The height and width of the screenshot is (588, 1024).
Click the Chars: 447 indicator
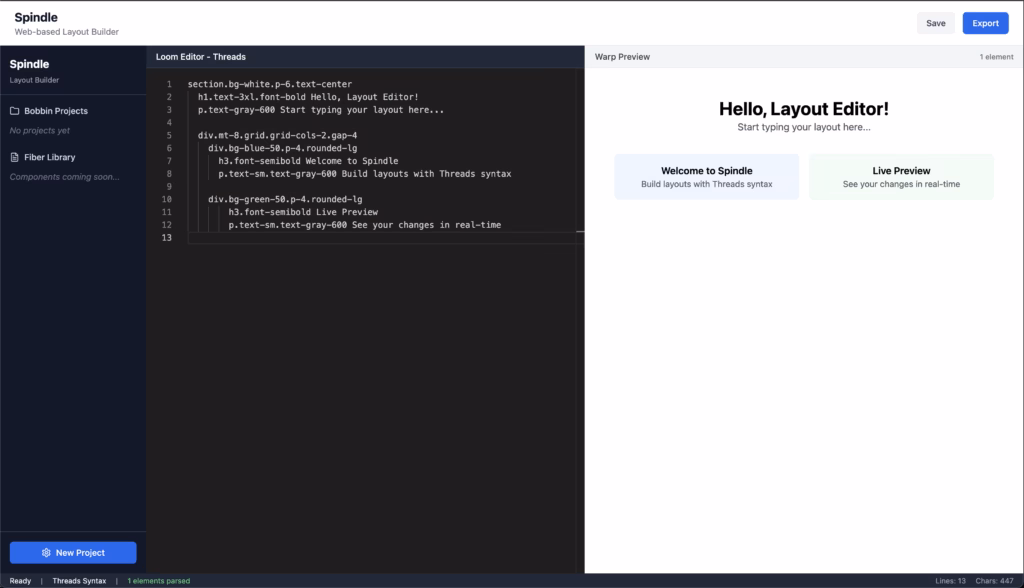(x=997, y=579)
